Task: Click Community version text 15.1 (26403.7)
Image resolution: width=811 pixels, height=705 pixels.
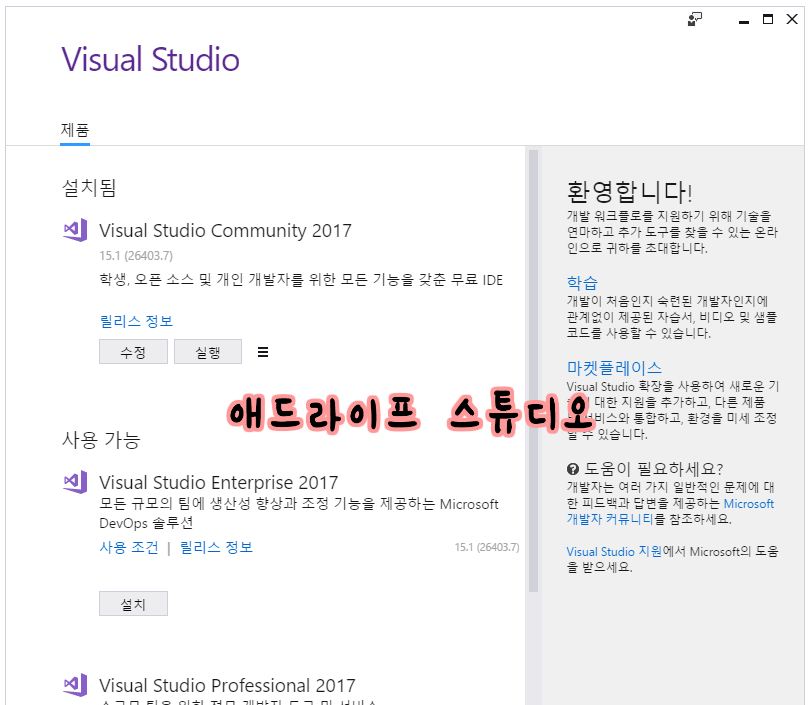Action: click(136, 256)
